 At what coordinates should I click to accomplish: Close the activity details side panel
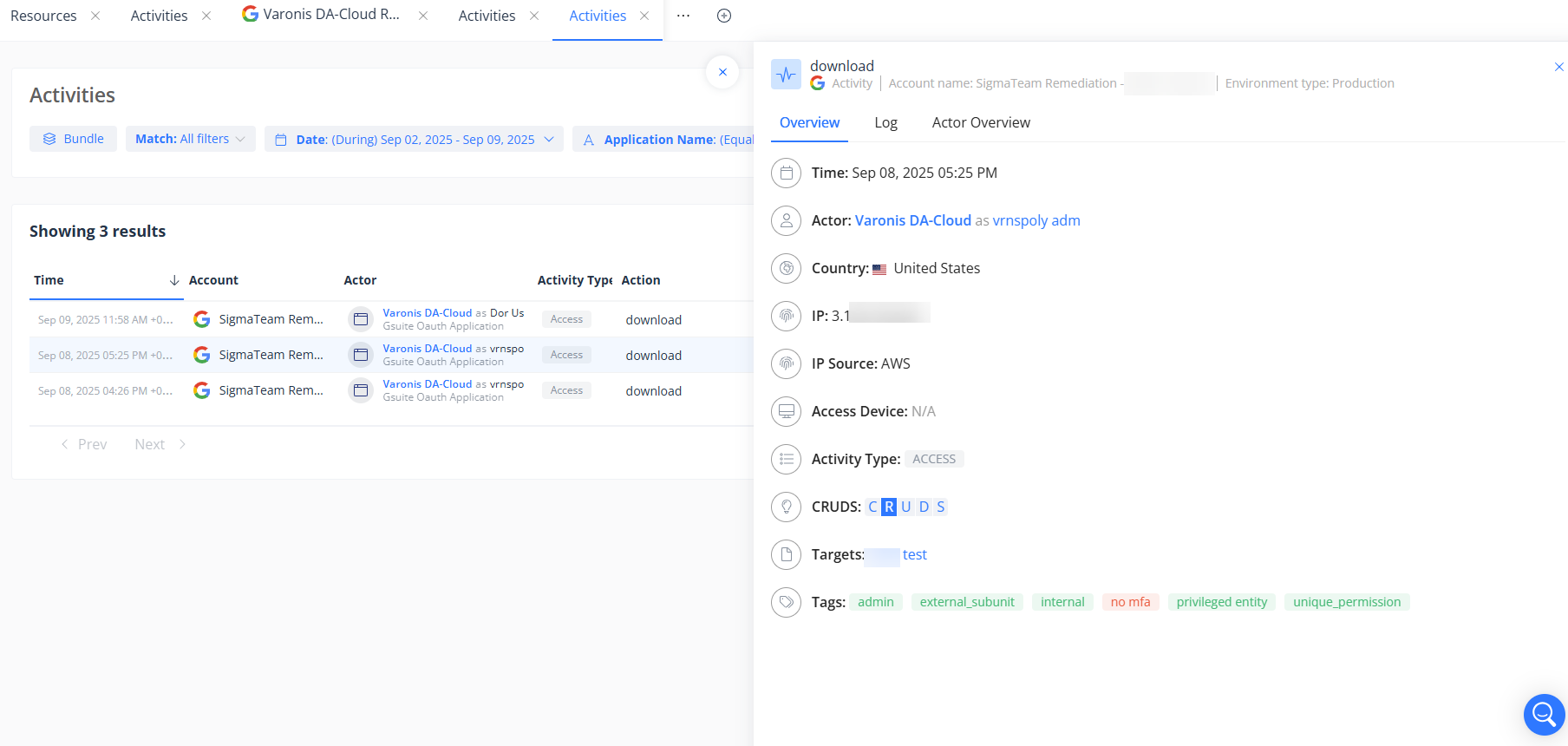[x=1558, y=67]
